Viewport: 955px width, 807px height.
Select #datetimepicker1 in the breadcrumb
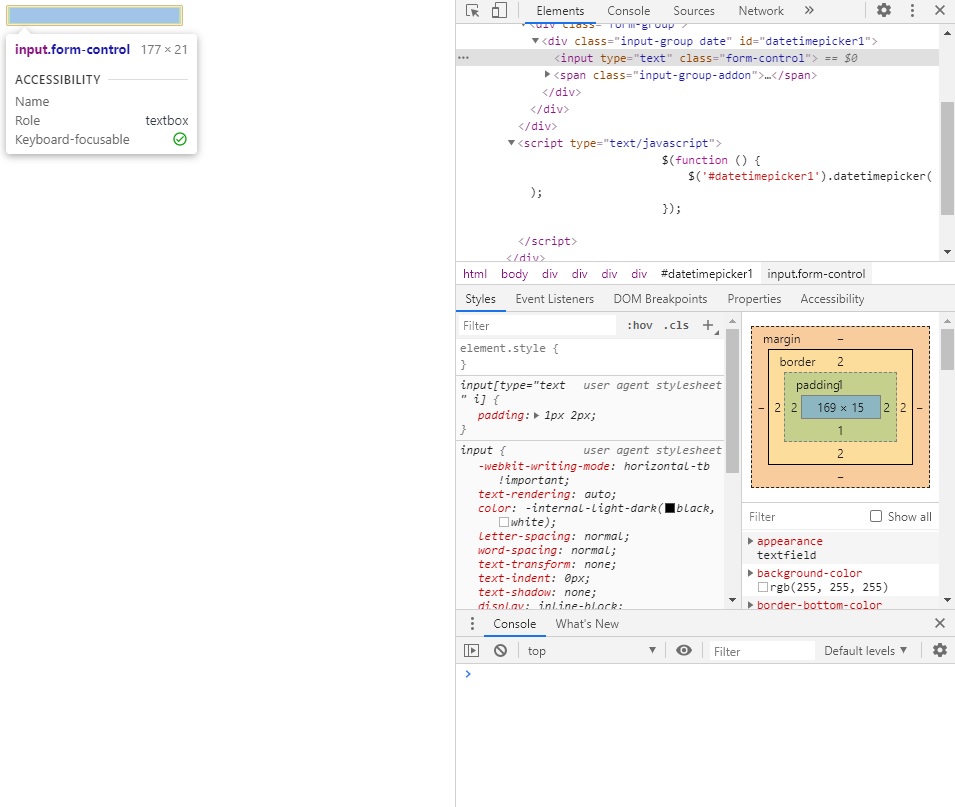(707, 274)
